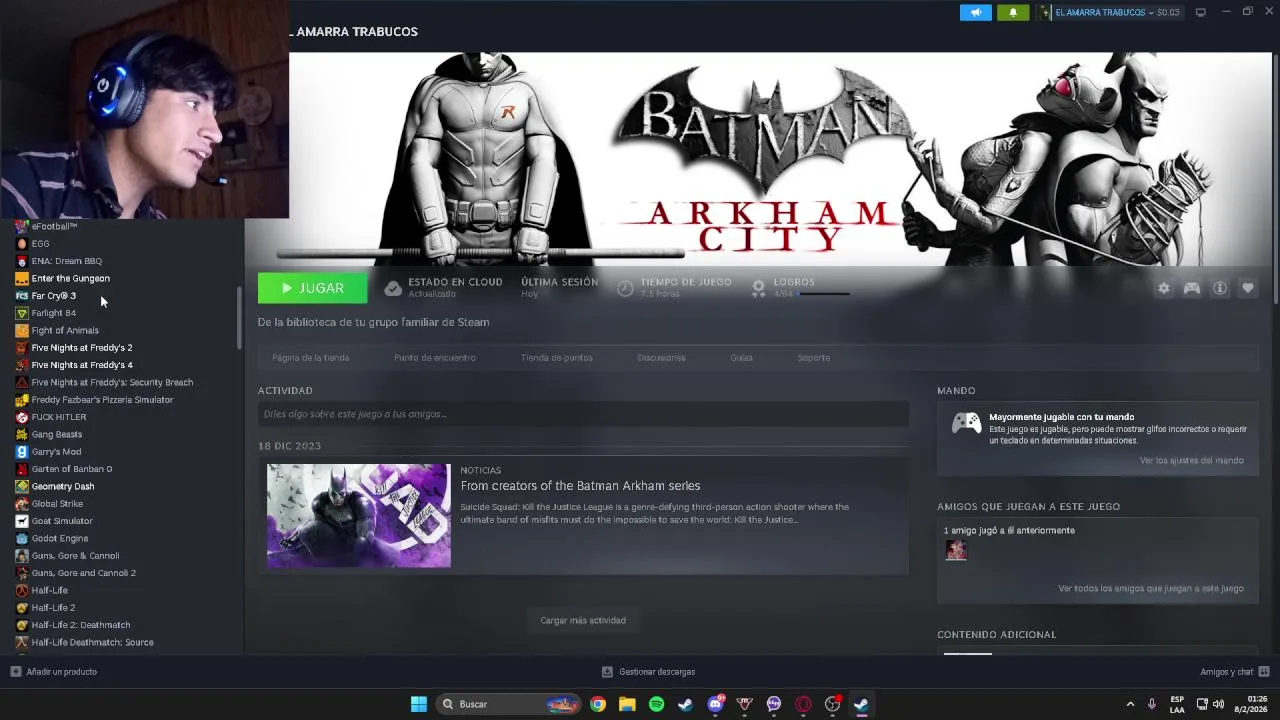Viewport: 1280px width, 720px height.
Task: Open Página de la tienda tab
Action: point(311,358)
